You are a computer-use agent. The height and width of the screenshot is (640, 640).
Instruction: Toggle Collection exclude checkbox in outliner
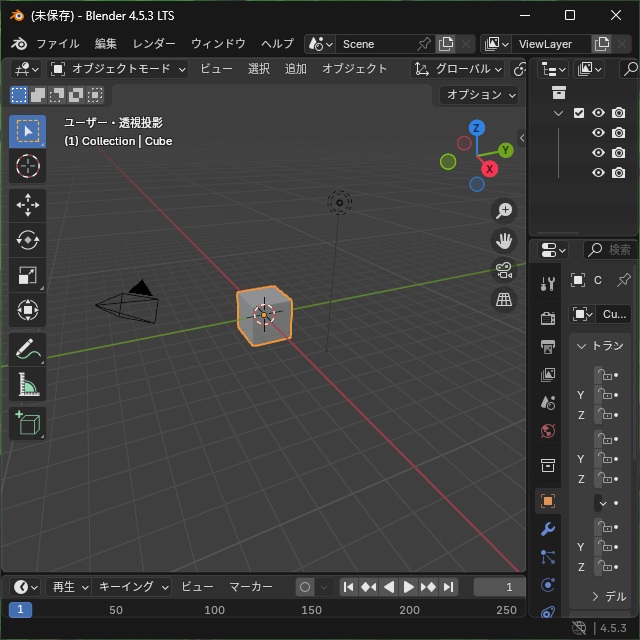[578, 113]
